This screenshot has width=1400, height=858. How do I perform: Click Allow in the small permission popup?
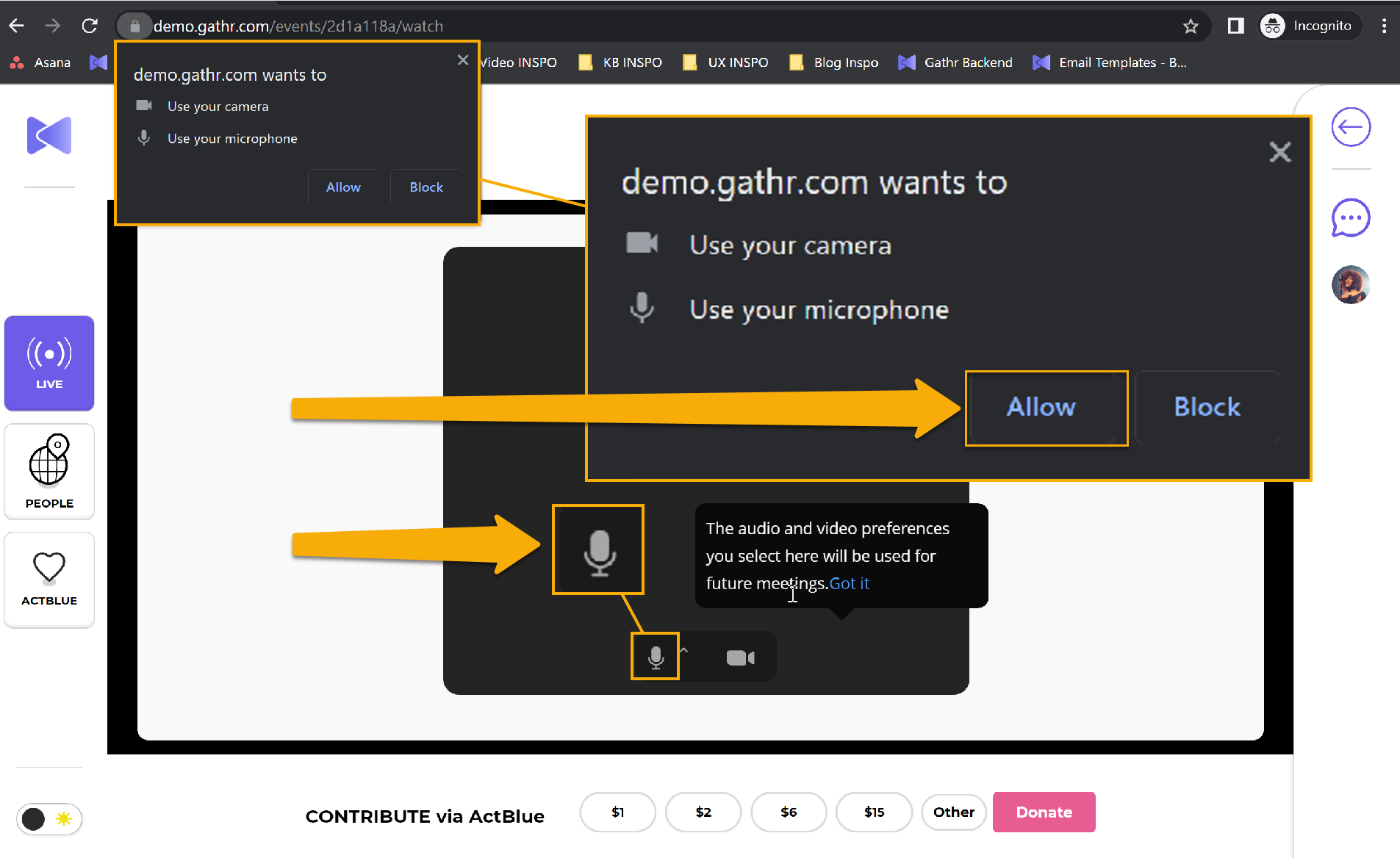click(x=343, y=187)
